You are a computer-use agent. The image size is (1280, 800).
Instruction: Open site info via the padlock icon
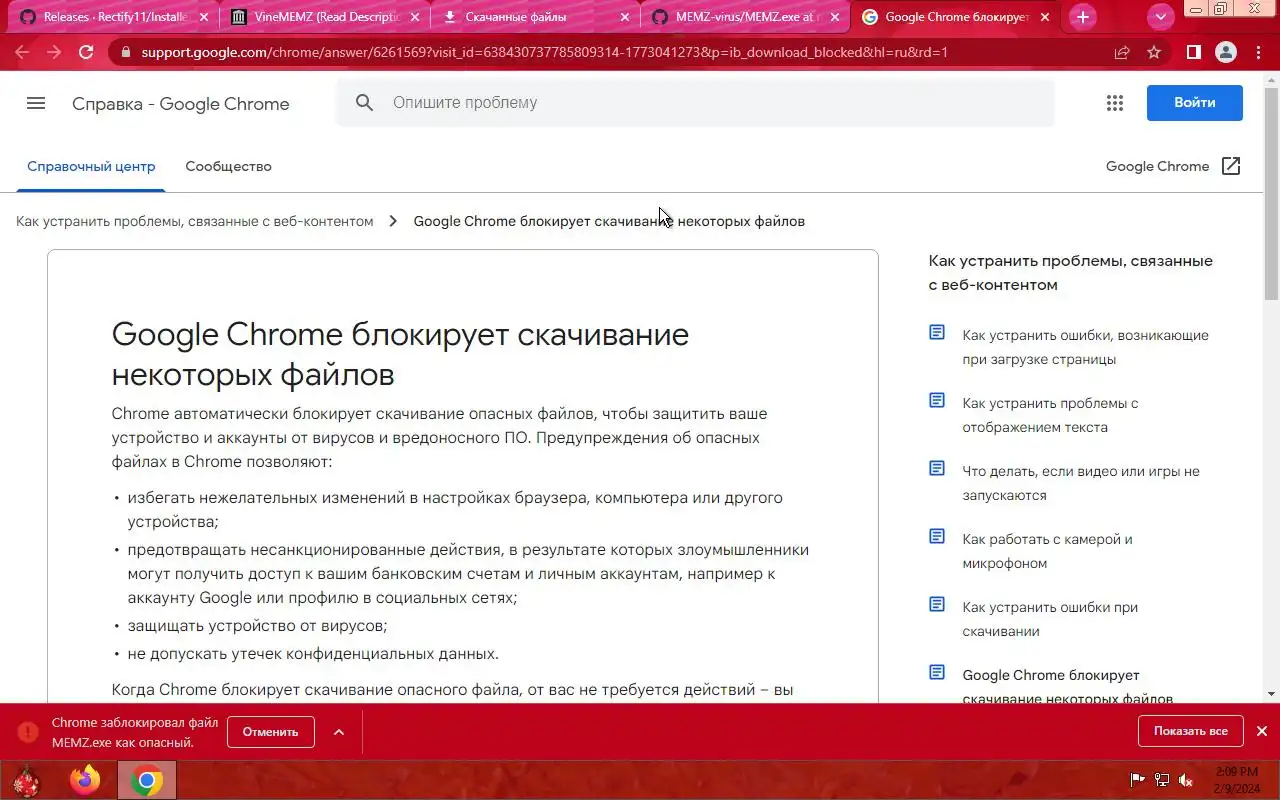pos(125,52)
